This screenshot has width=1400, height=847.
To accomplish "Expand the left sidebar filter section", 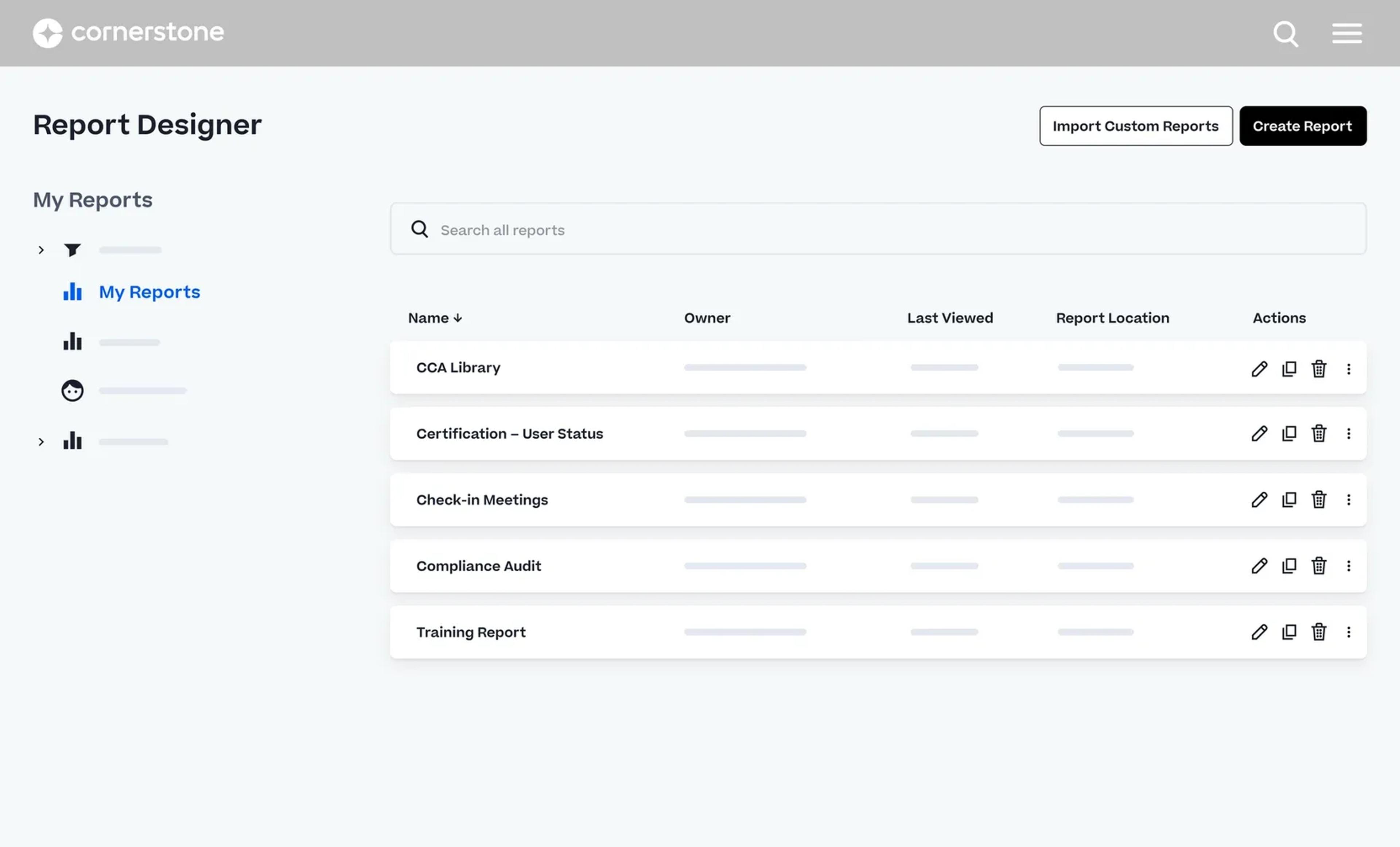I will coord(40,250).
